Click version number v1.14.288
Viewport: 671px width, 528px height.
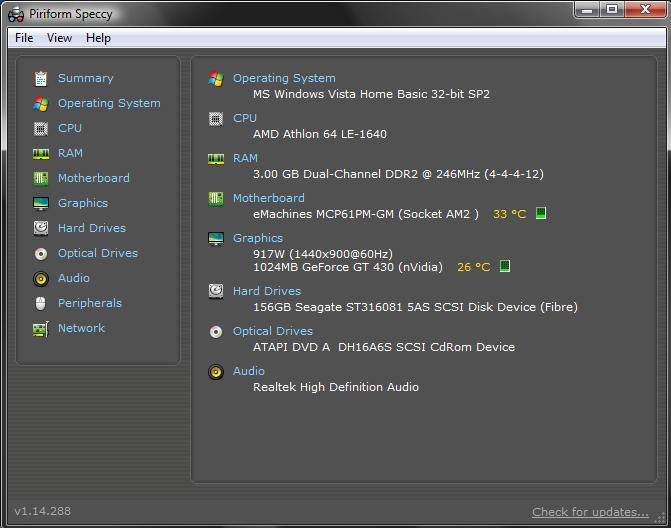coord(42,511)
